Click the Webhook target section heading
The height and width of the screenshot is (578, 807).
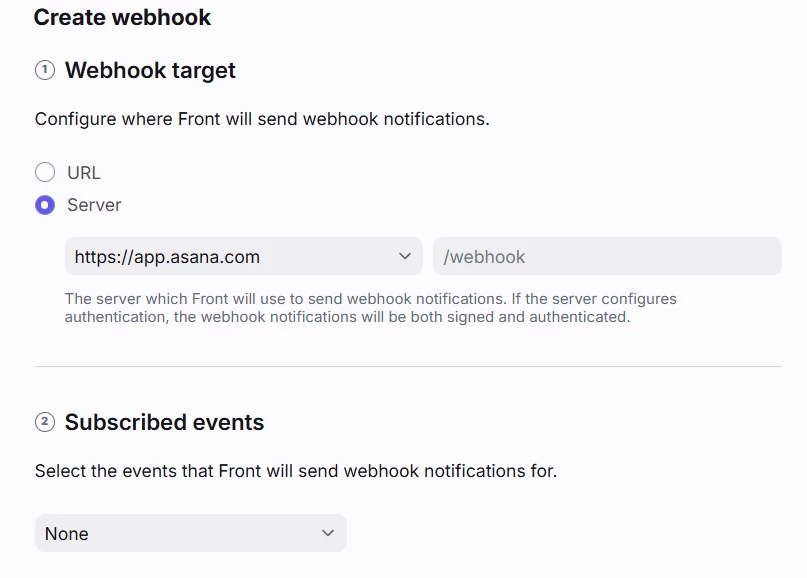pos(150,71)
